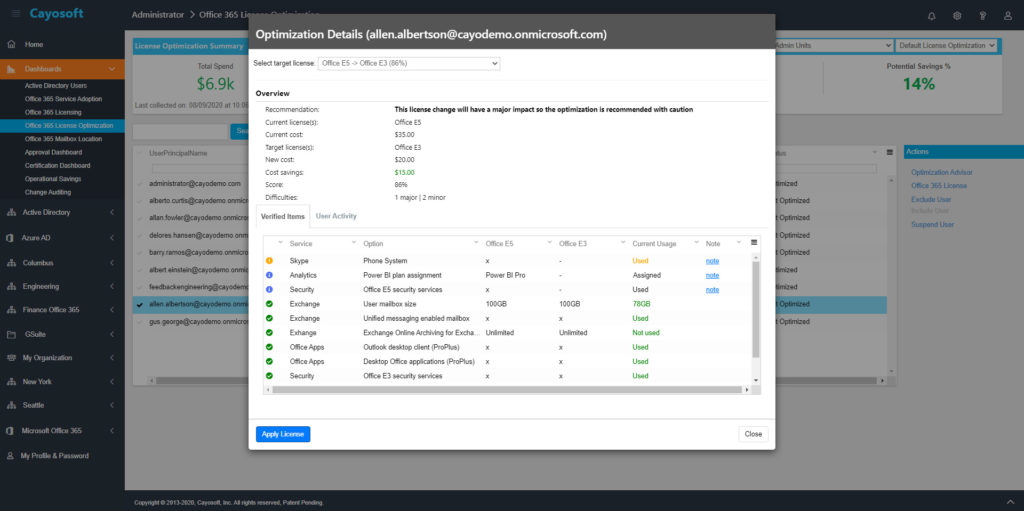Click the GSuite folder icon

coord(10,334)
